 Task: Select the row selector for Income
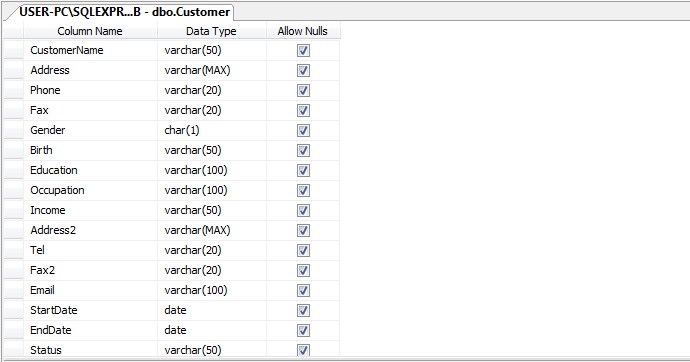13,210
